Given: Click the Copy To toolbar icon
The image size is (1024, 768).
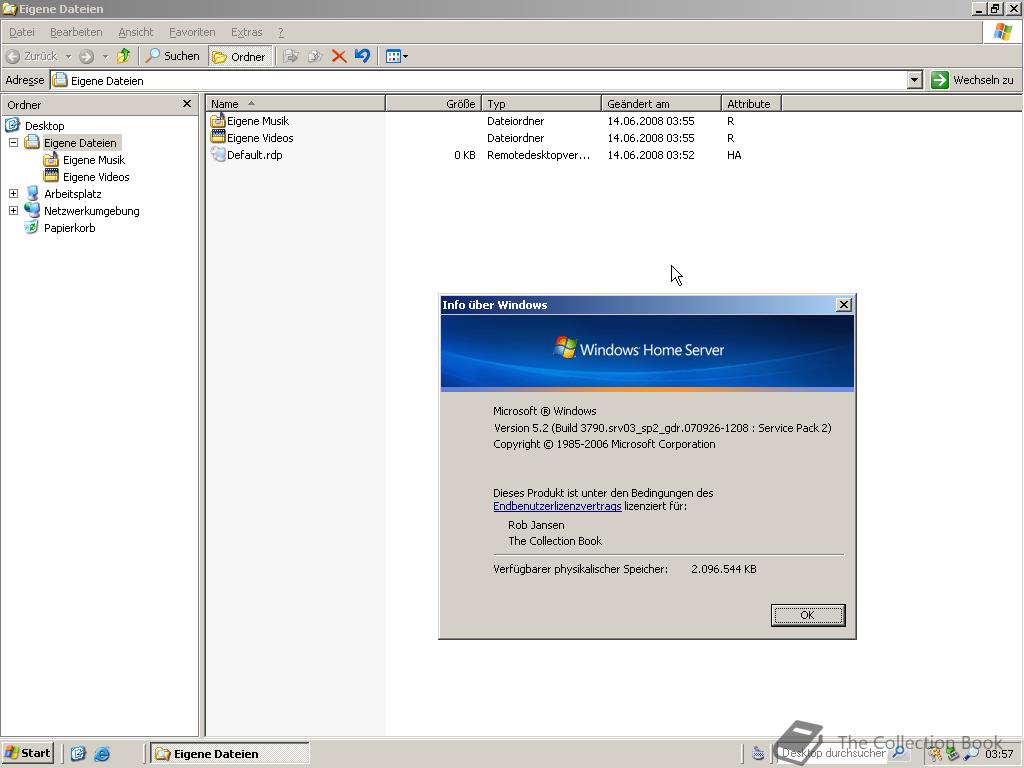Looking at the screenshot, I should [x=315, y=56].
